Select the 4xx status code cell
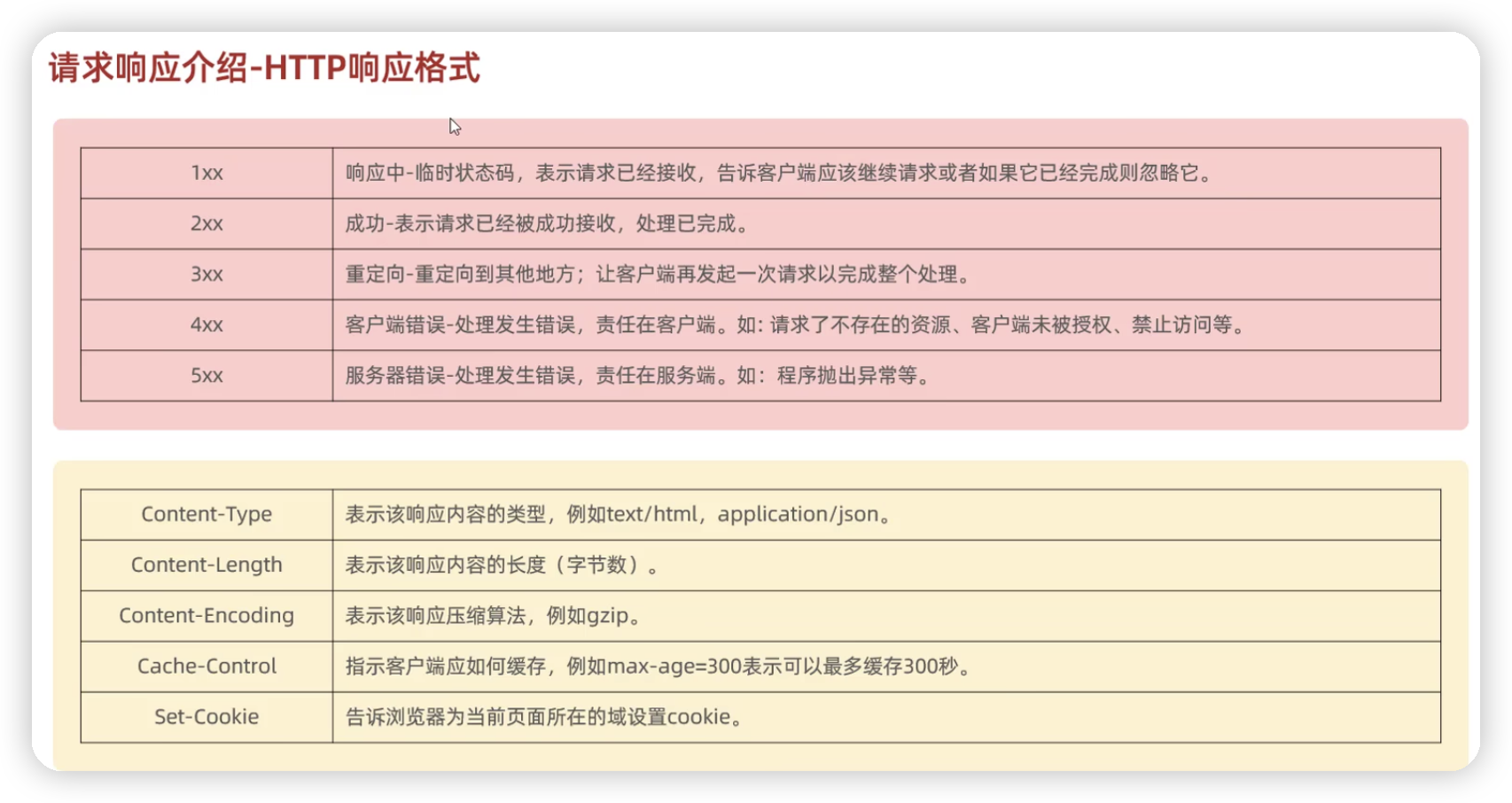This screenshot has width=1512, height=803. [207, 324]
